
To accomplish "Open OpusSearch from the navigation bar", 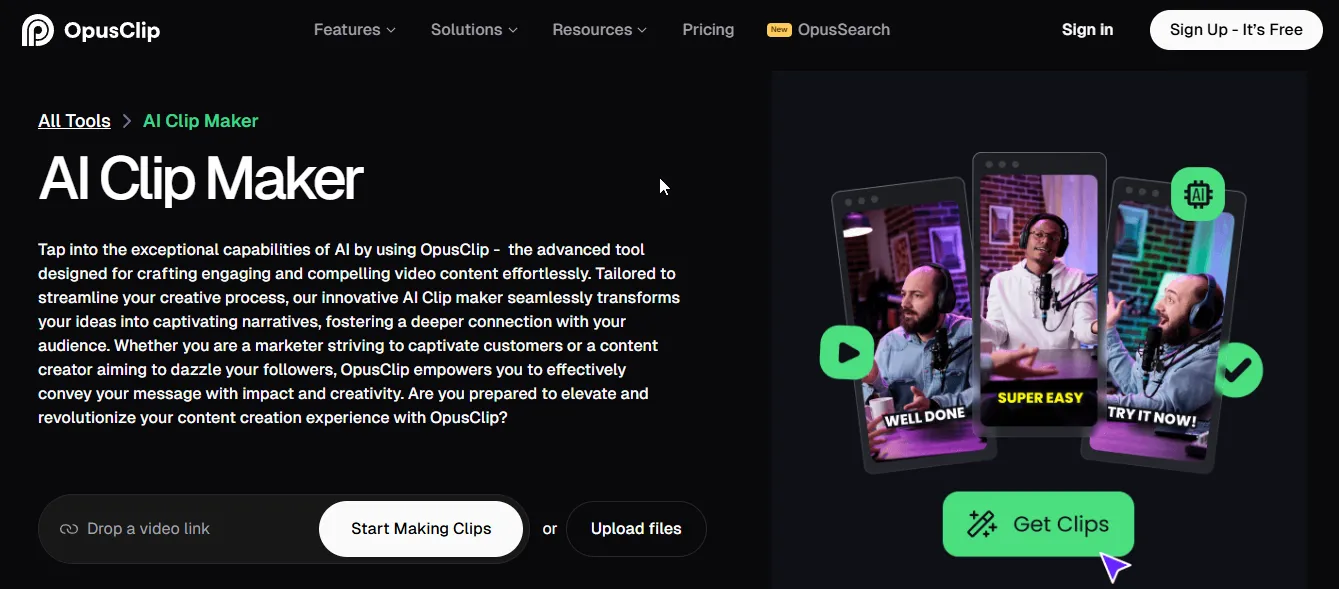I will click(843, 30).
